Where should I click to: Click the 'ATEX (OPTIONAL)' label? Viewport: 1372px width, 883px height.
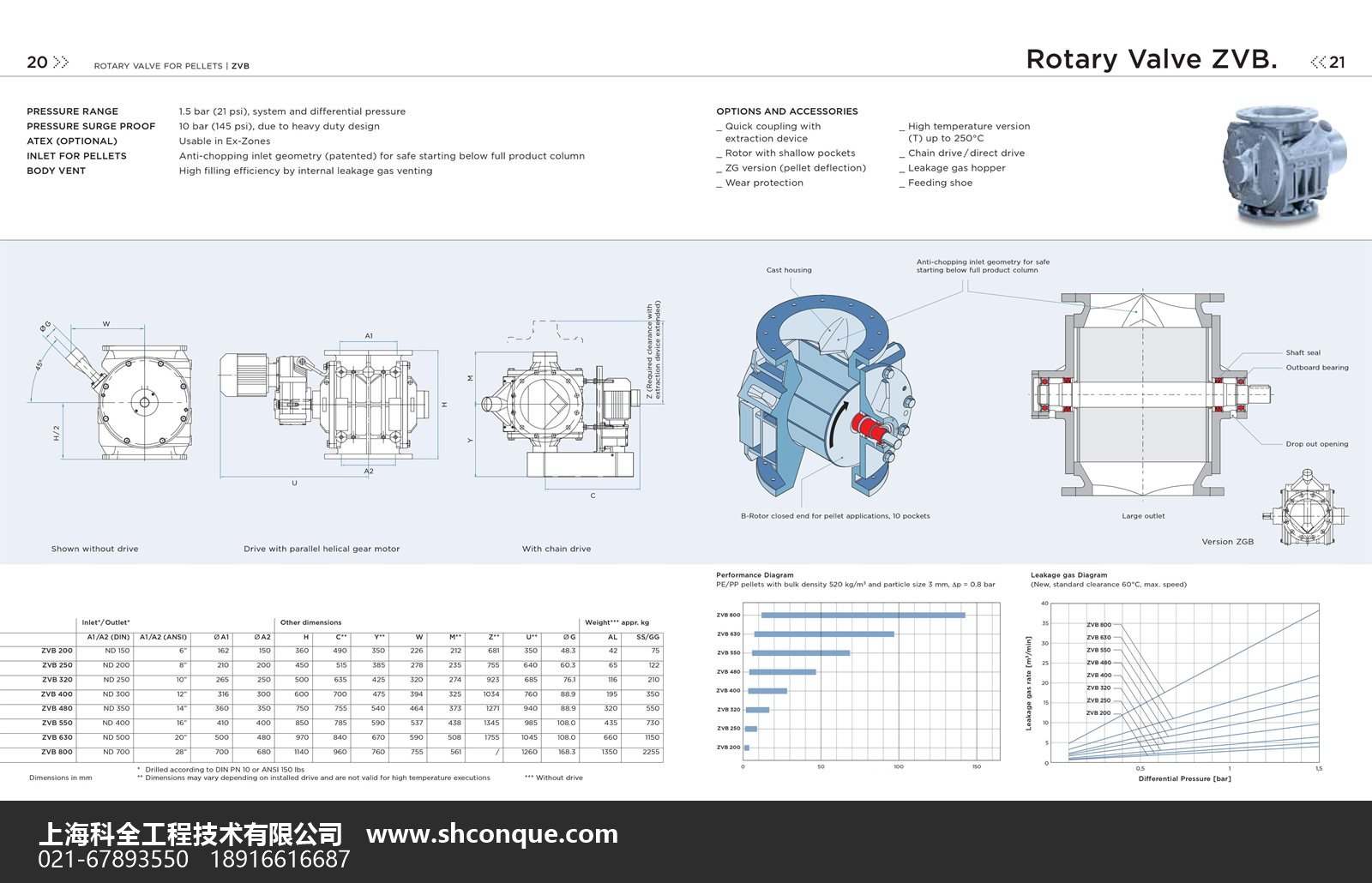[x=72, y=141]
